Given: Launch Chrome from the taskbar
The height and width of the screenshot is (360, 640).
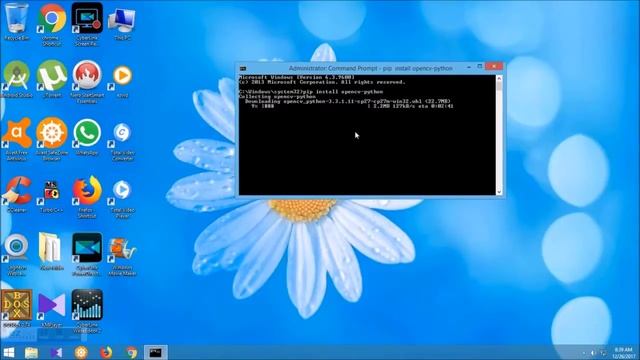Looking at the screenshot, I should coord(131,352).
